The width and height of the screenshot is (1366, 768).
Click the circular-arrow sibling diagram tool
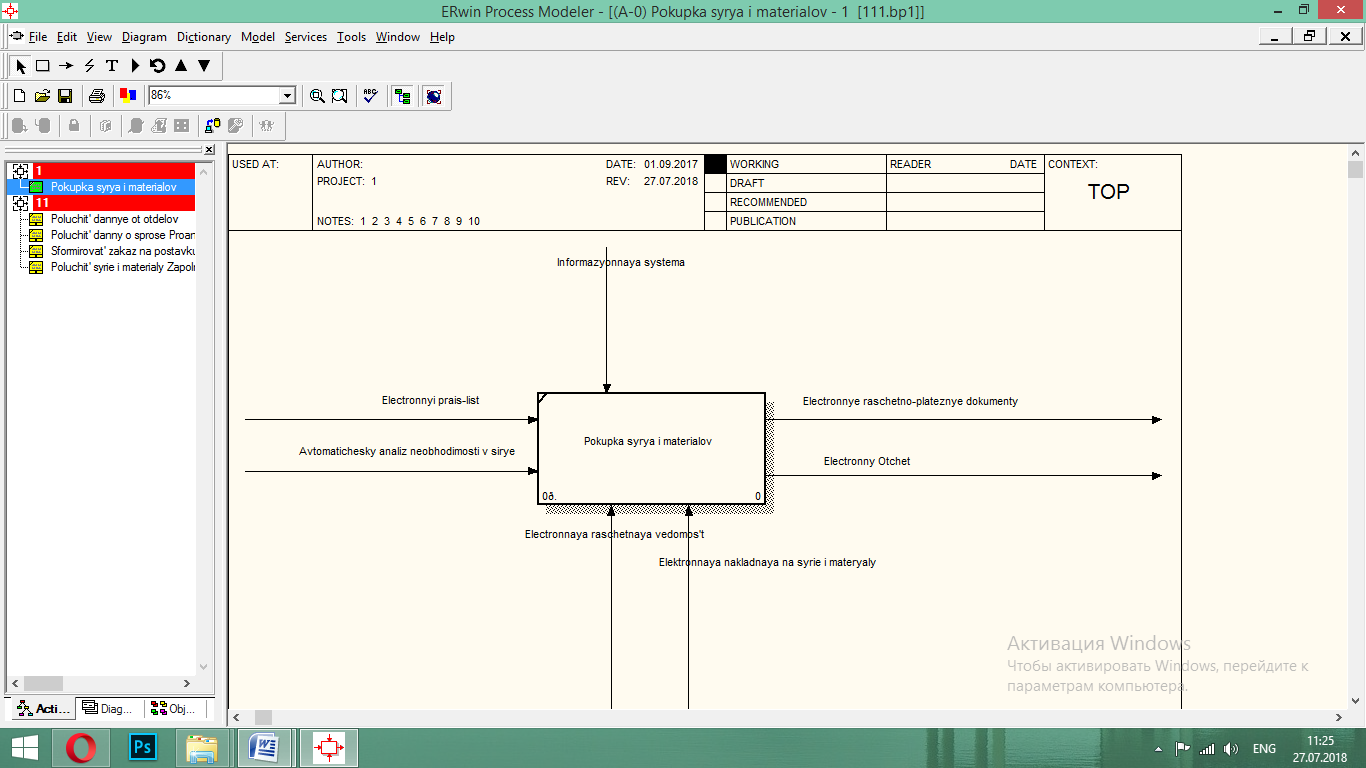158,66
